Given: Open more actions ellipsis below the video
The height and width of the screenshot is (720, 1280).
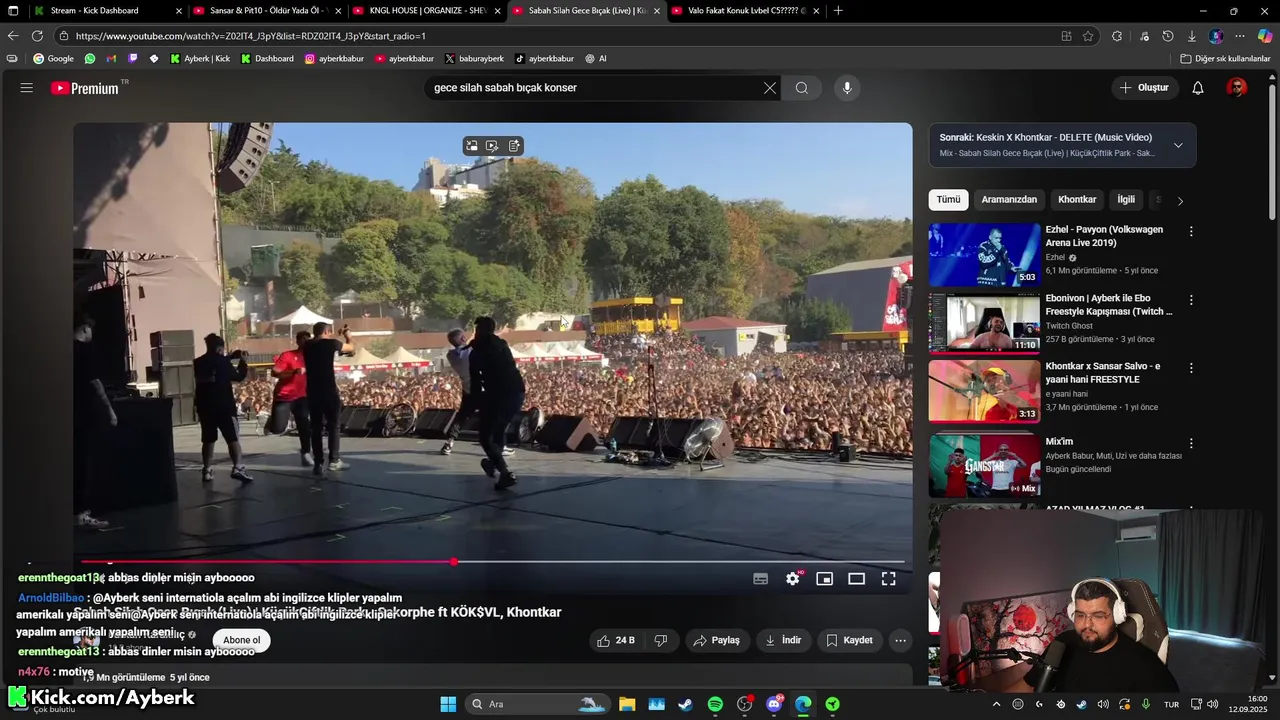Looking at the screenshot, I should (x=900, y=640).
